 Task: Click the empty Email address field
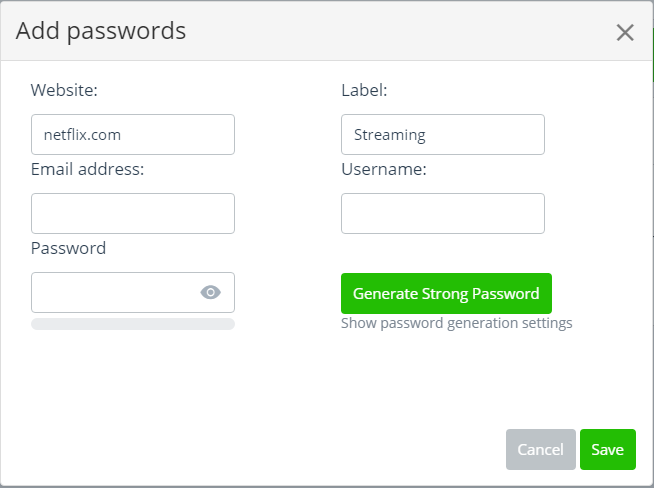click(133, 214)
